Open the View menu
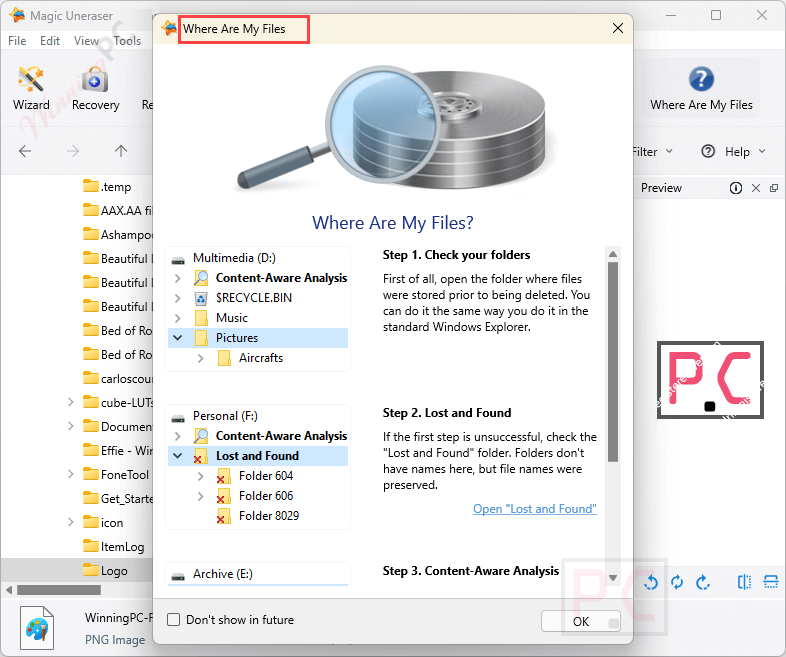This screenshot has height=657, width=786. (86, 41)
